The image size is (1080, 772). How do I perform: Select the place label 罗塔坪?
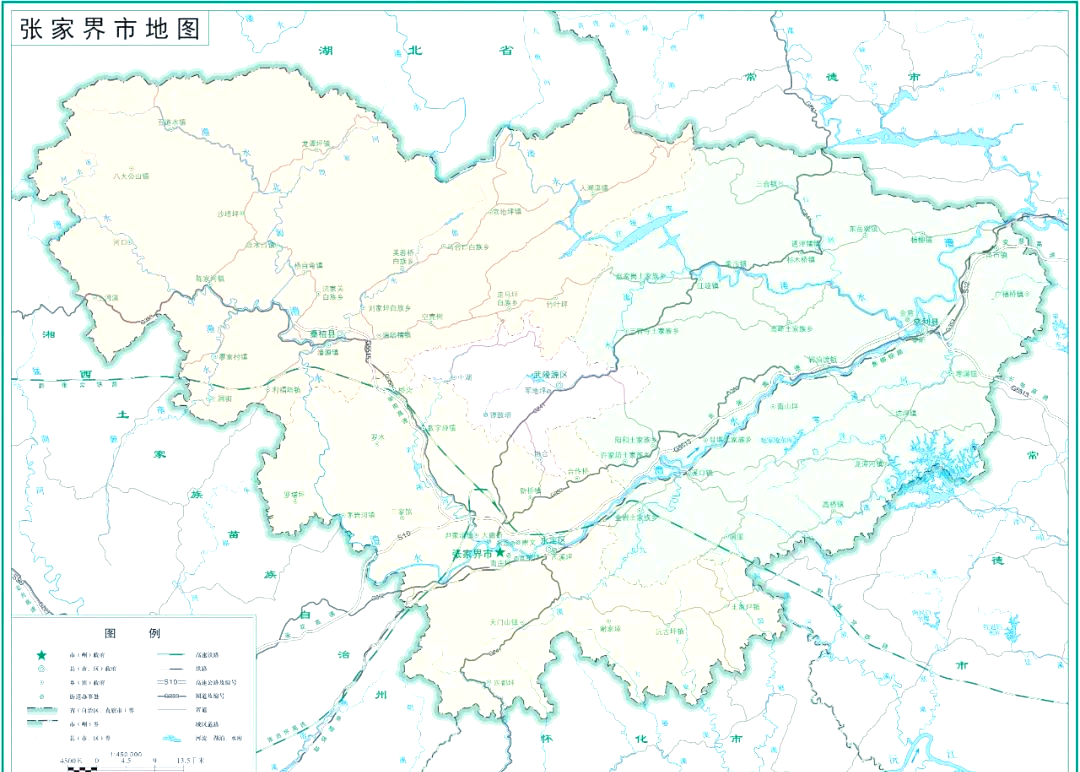pos(294,494)
